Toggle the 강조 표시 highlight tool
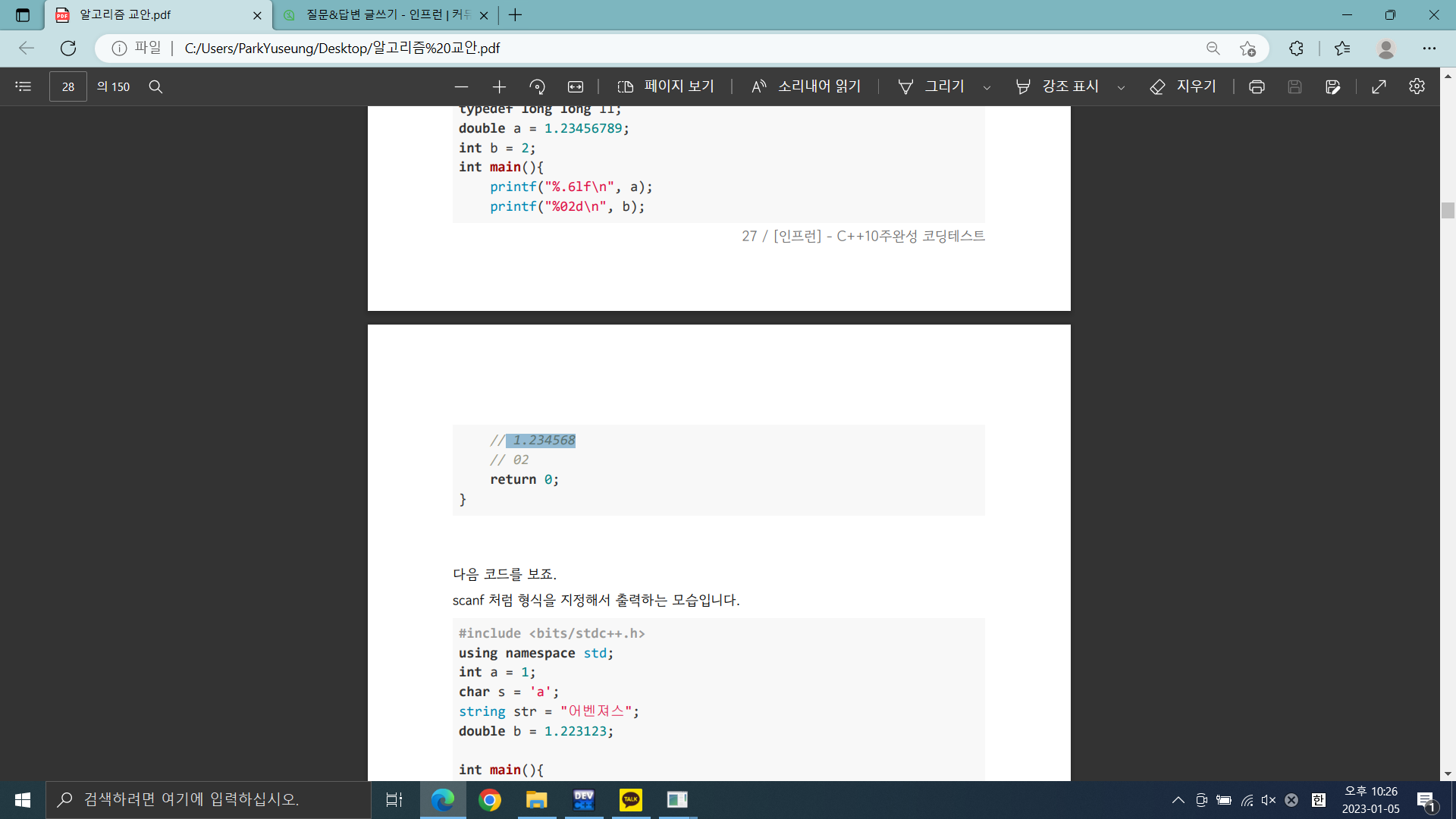 click(1057, 86)
